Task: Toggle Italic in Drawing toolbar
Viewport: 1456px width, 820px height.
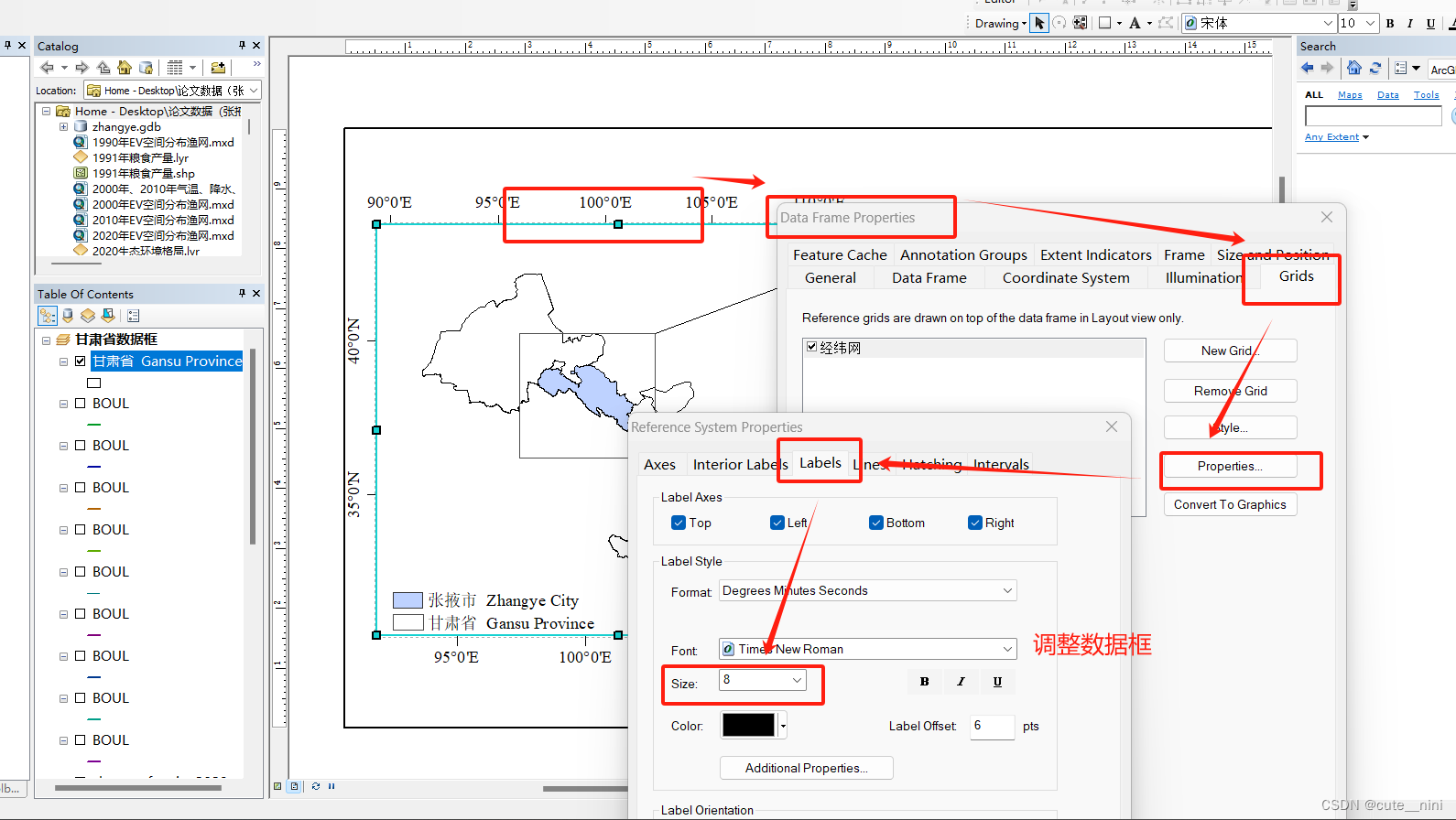Action: point(1410,24)
